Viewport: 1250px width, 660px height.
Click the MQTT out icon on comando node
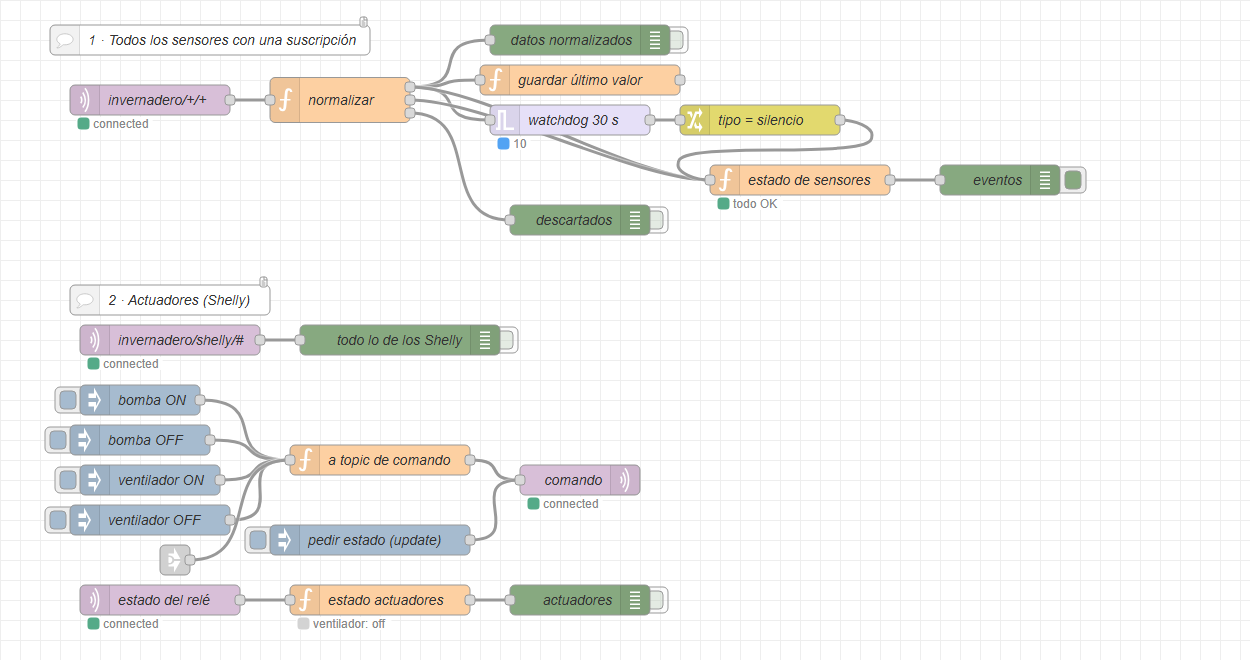[625, 480]
